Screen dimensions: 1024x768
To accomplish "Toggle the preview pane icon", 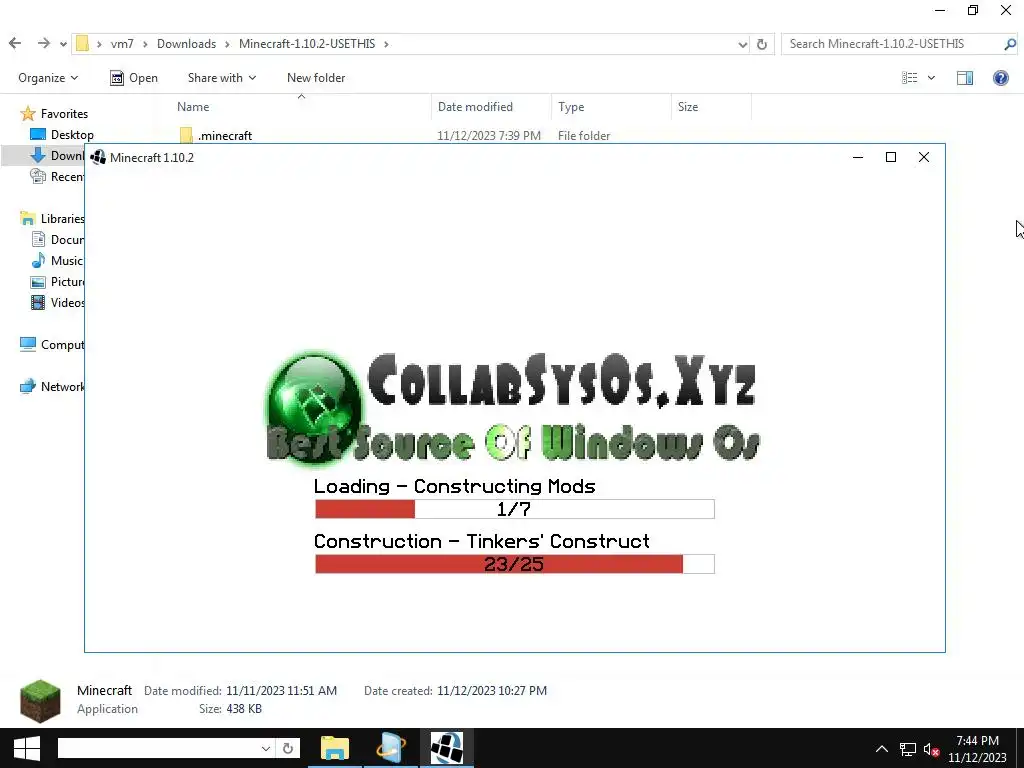I will click(x=965, y=78).
